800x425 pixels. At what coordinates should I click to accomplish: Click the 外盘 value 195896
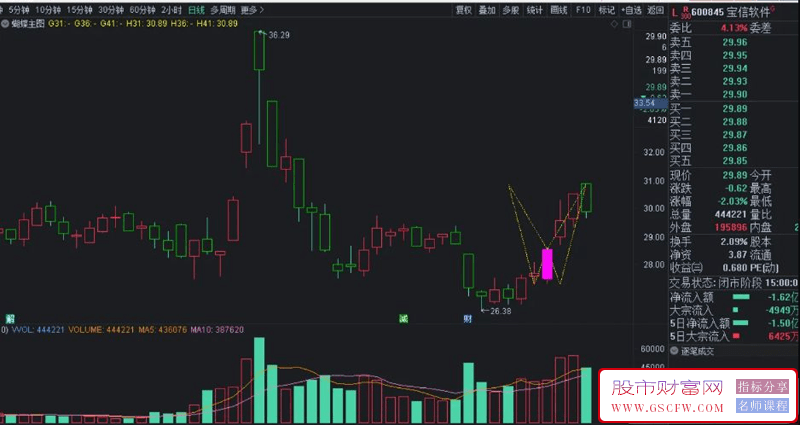pyautogui.click(x=731, y=228)
